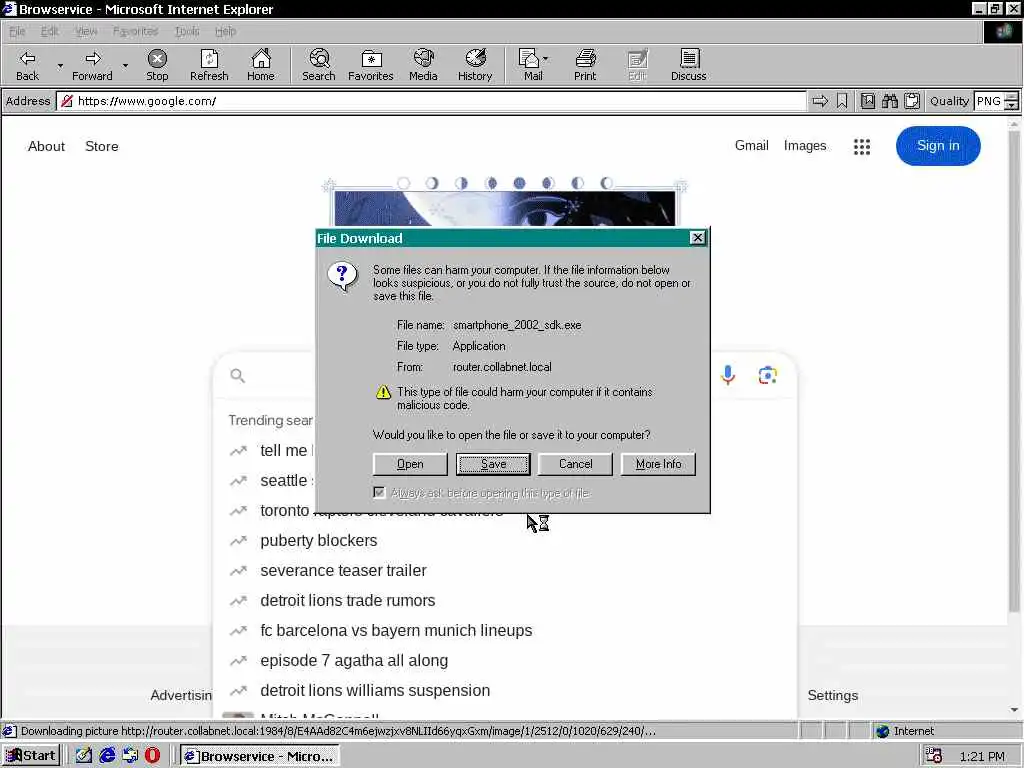This screenshot has width=1024, height=768.
Task: Expand the Back button history dropdown
Action: click(x=60, y=65)
